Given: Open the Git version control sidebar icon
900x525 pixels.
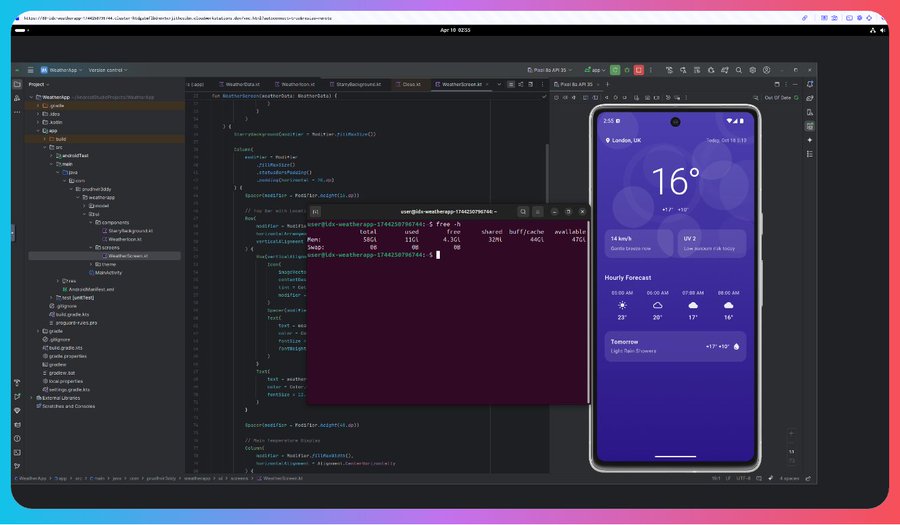Looking at the screenshot, I should pos(17,466).
